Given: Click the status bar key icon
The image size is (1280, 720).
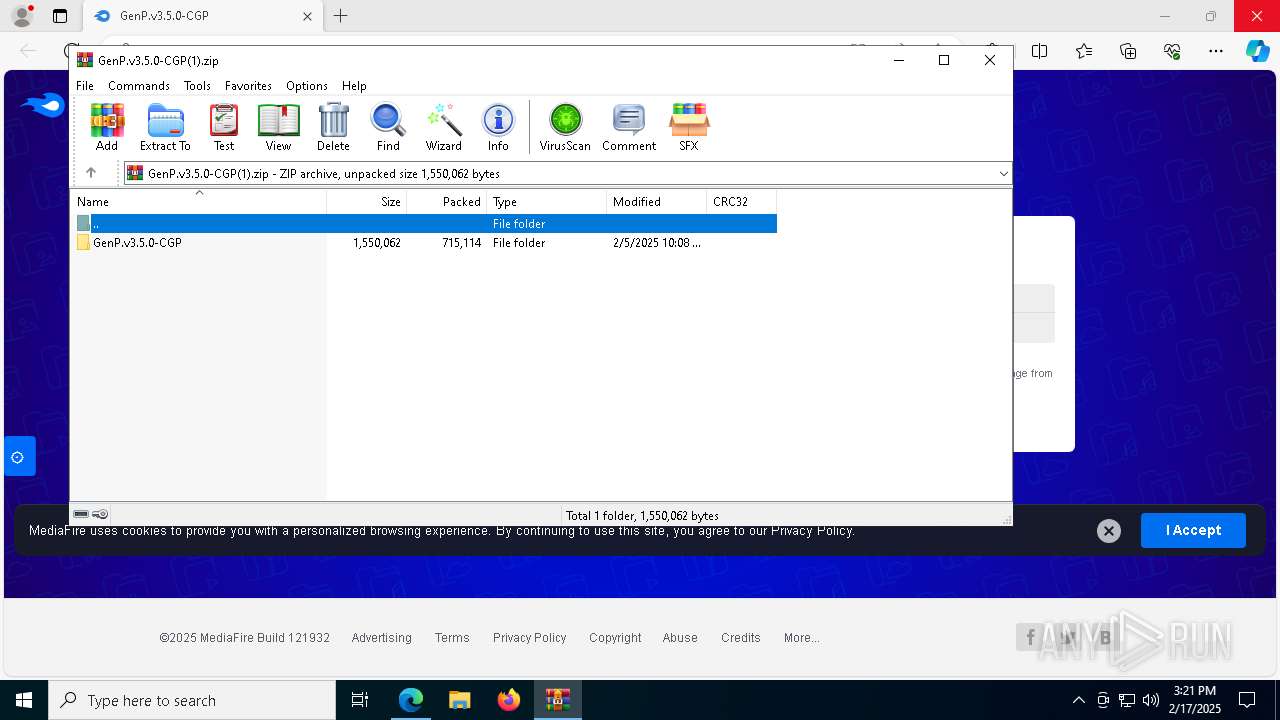Looking at the screenshot, I should (100, 515).
